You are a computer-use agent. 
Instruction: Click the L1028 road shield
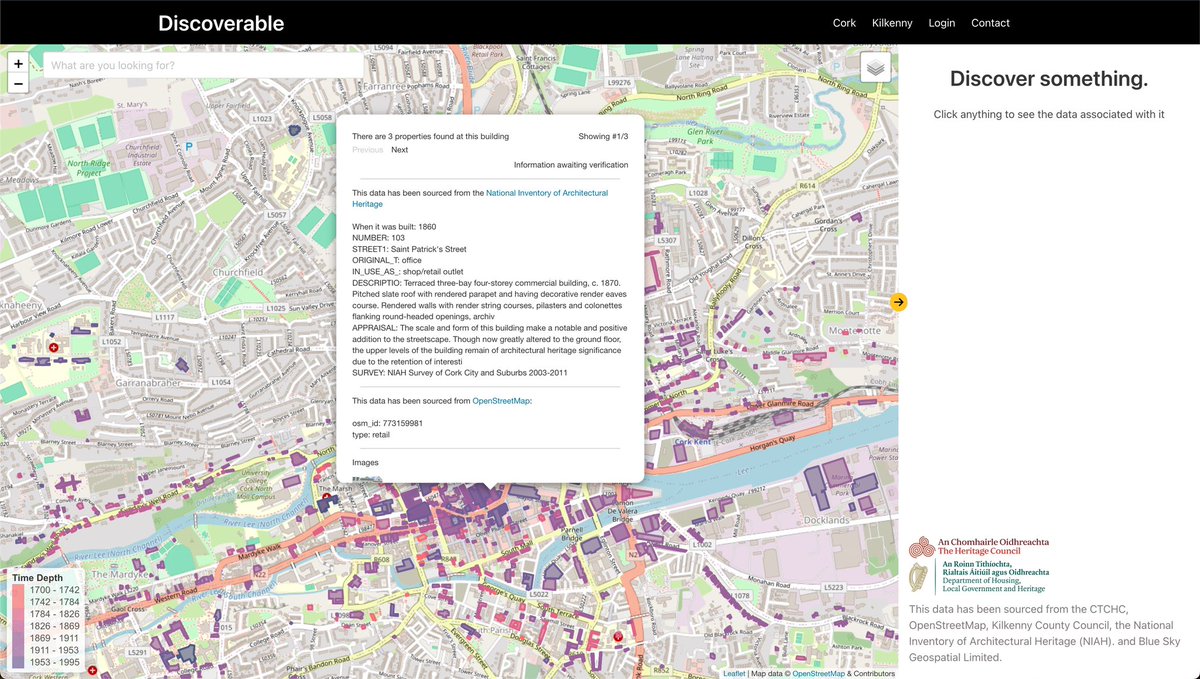699,193
